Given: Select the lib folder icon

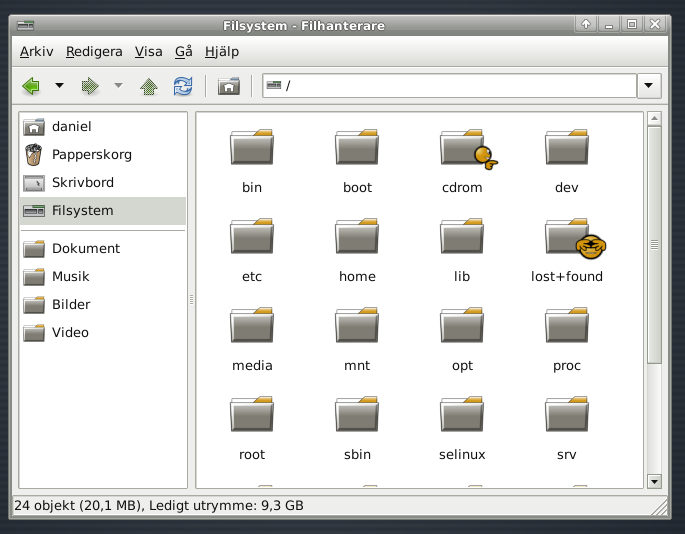Looking at the screenshot, I should click(x=462, y=236).
